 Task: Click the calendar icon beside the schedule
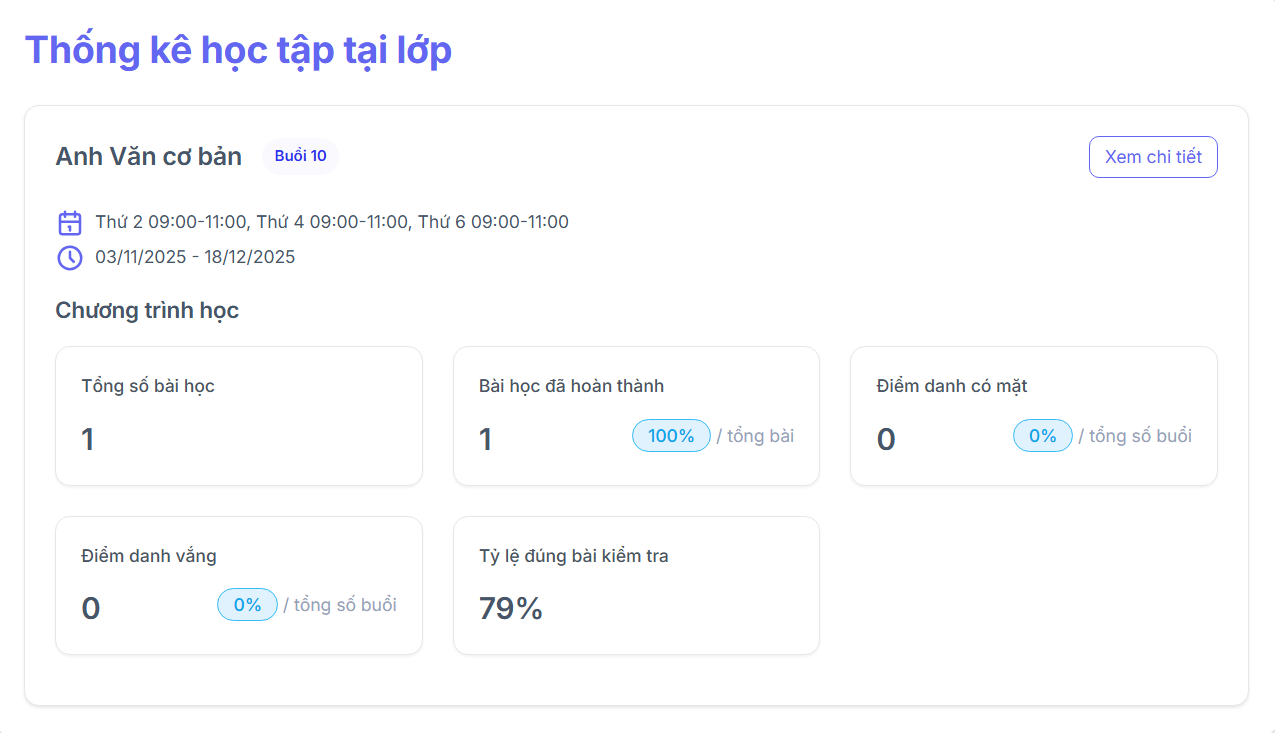[x=69, y=221]
